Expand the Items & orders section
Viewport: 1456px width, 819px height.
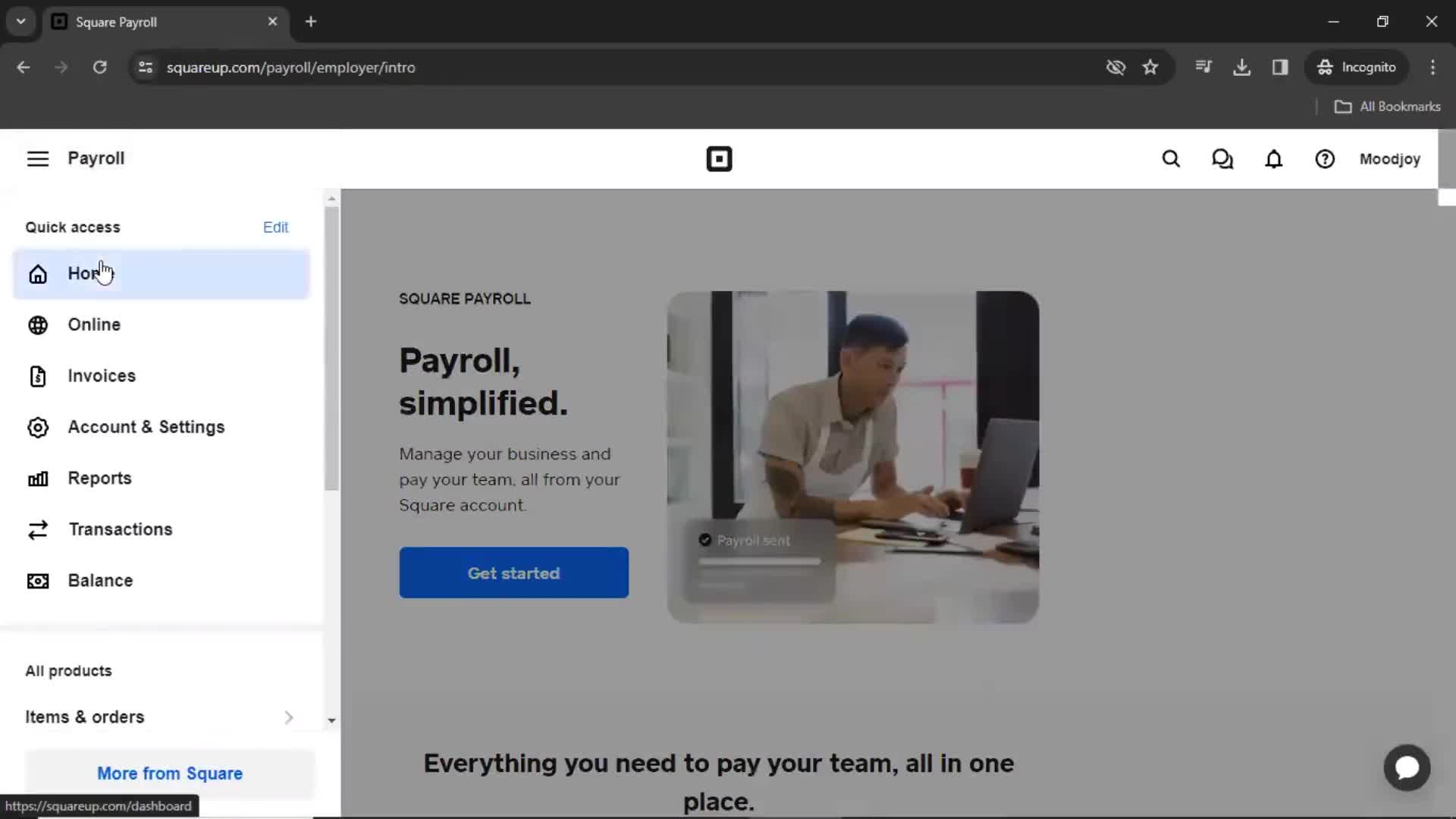point(289,716)
